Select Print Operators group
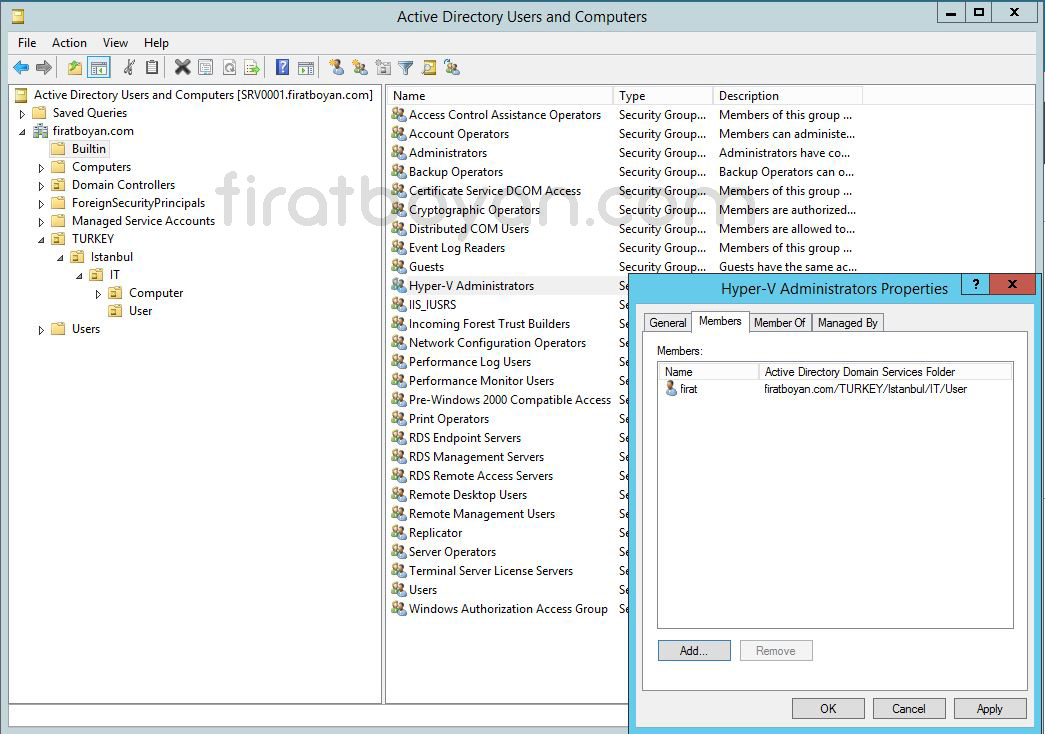Screen dimensions: 1045x734 (x=449, y=419)
